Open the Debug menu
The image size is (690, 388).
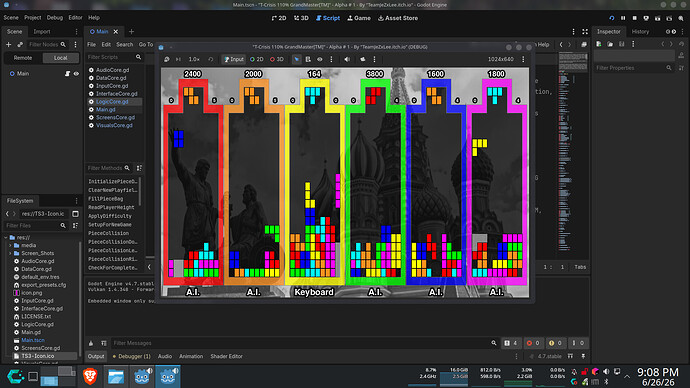tap(55, 18)
